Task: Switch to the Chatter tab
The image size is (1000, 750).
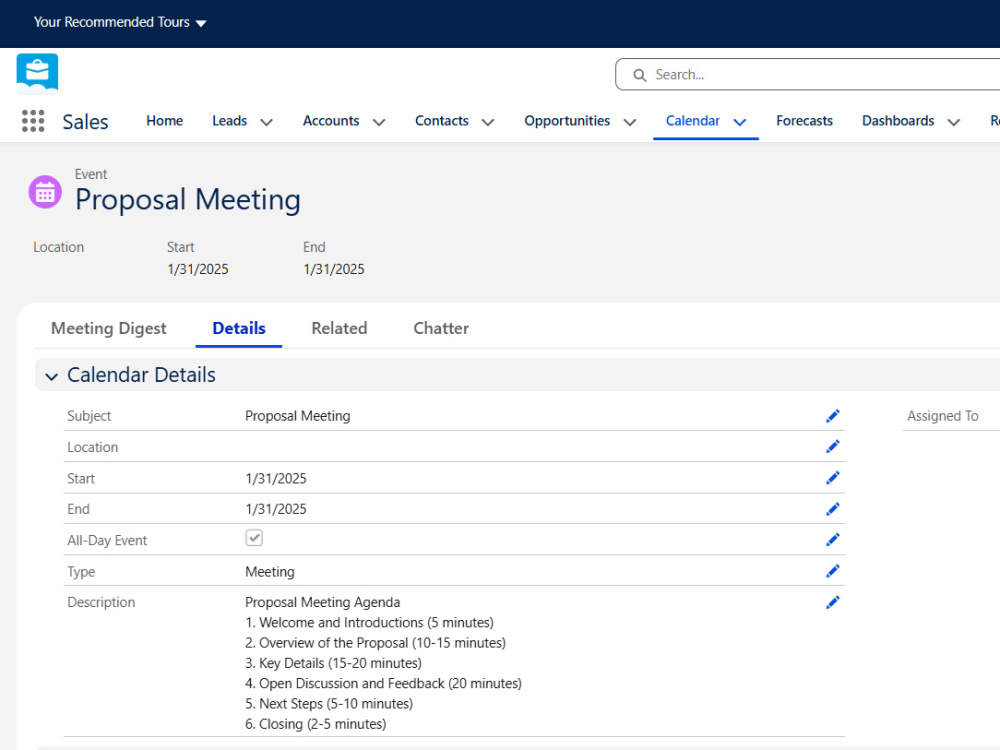Action: click(x=441, y=328)
